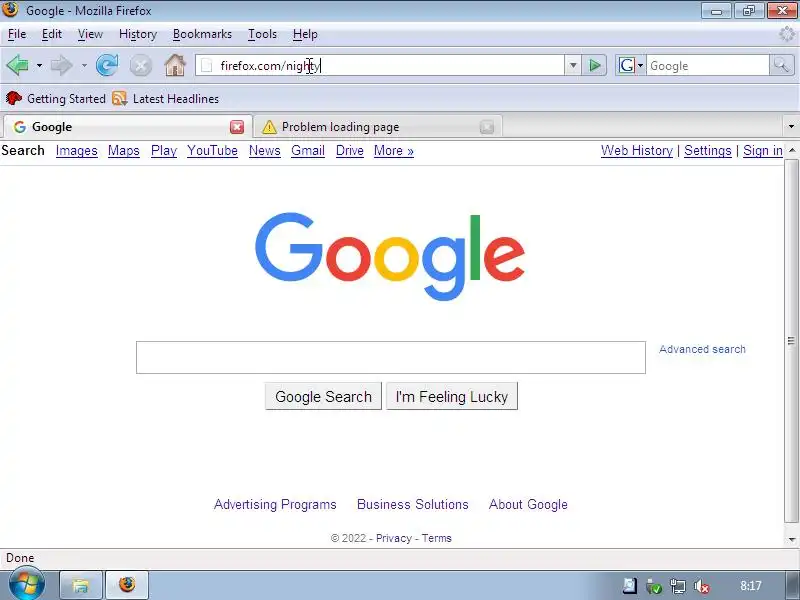Screen dimensions: 800x600
Task: Open the Getting Started bookmark
Action: pyautogui.click(x=56, y=98)
